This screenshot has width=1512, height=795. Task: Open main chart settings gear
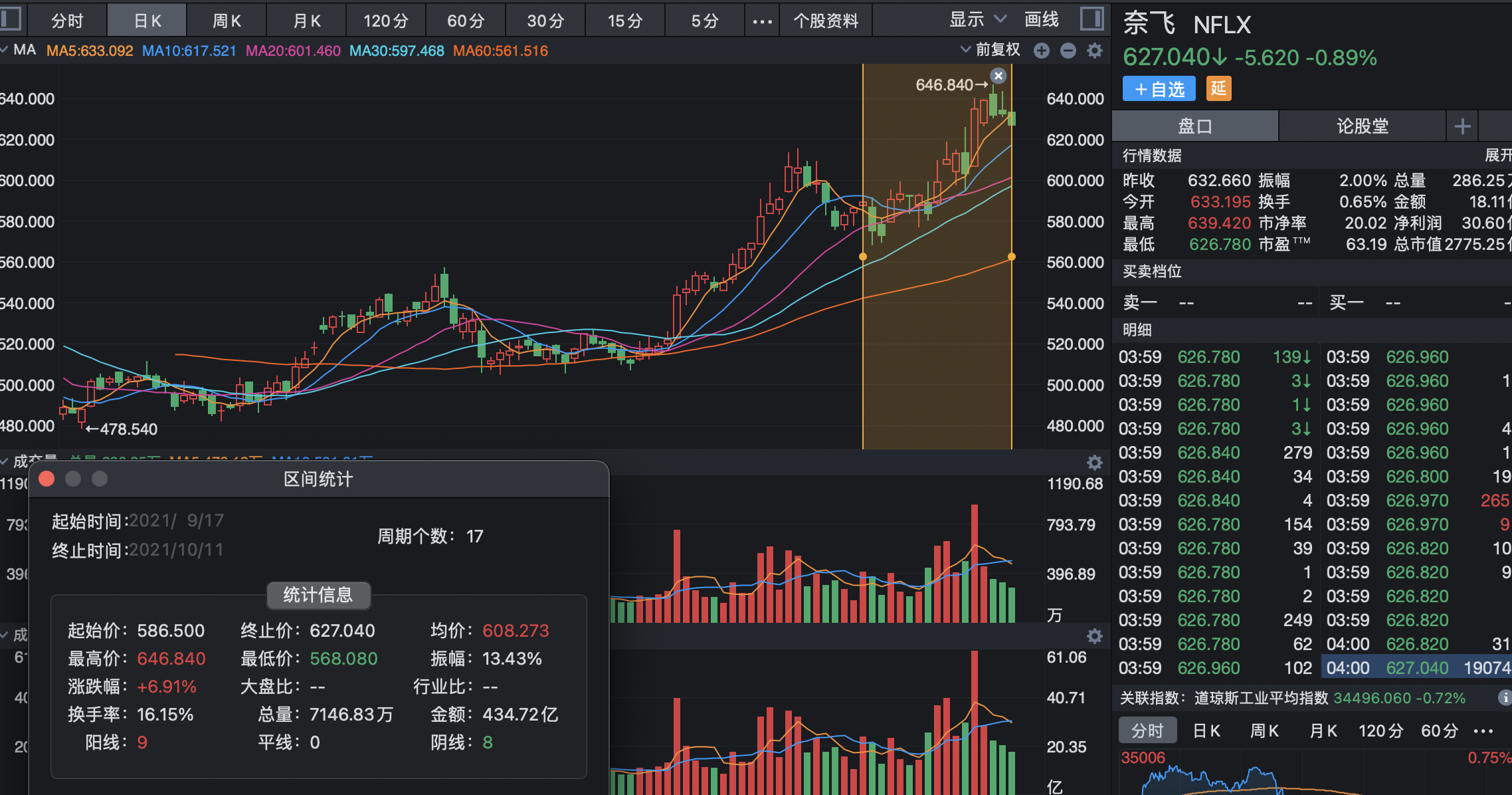pos(1095,51)
